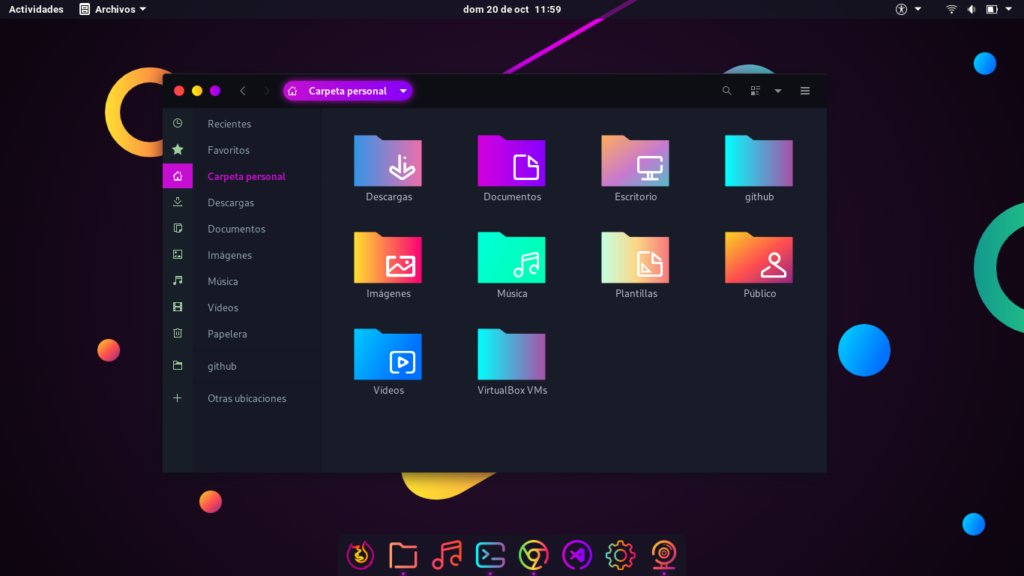The width and height of the screenshot is (1024, 576).
Task: Open the Plantillas folder icon
Action: [635, 257]
